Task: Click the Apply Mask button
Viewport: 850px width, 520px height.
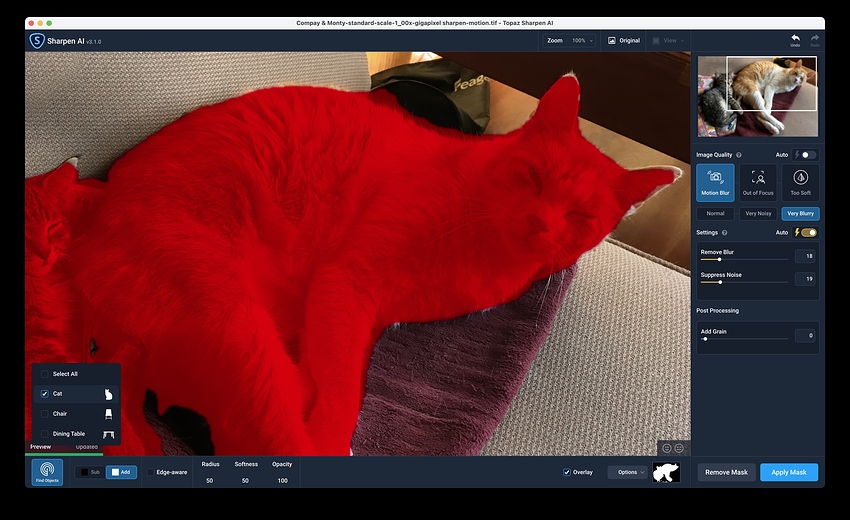Action: (x=789, y=472)
